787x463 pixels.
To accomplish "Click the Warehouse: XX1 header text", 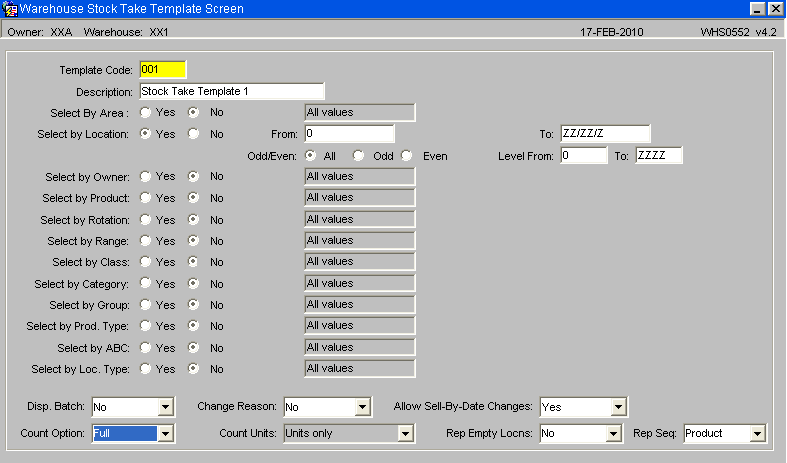I will coord(126,32).
